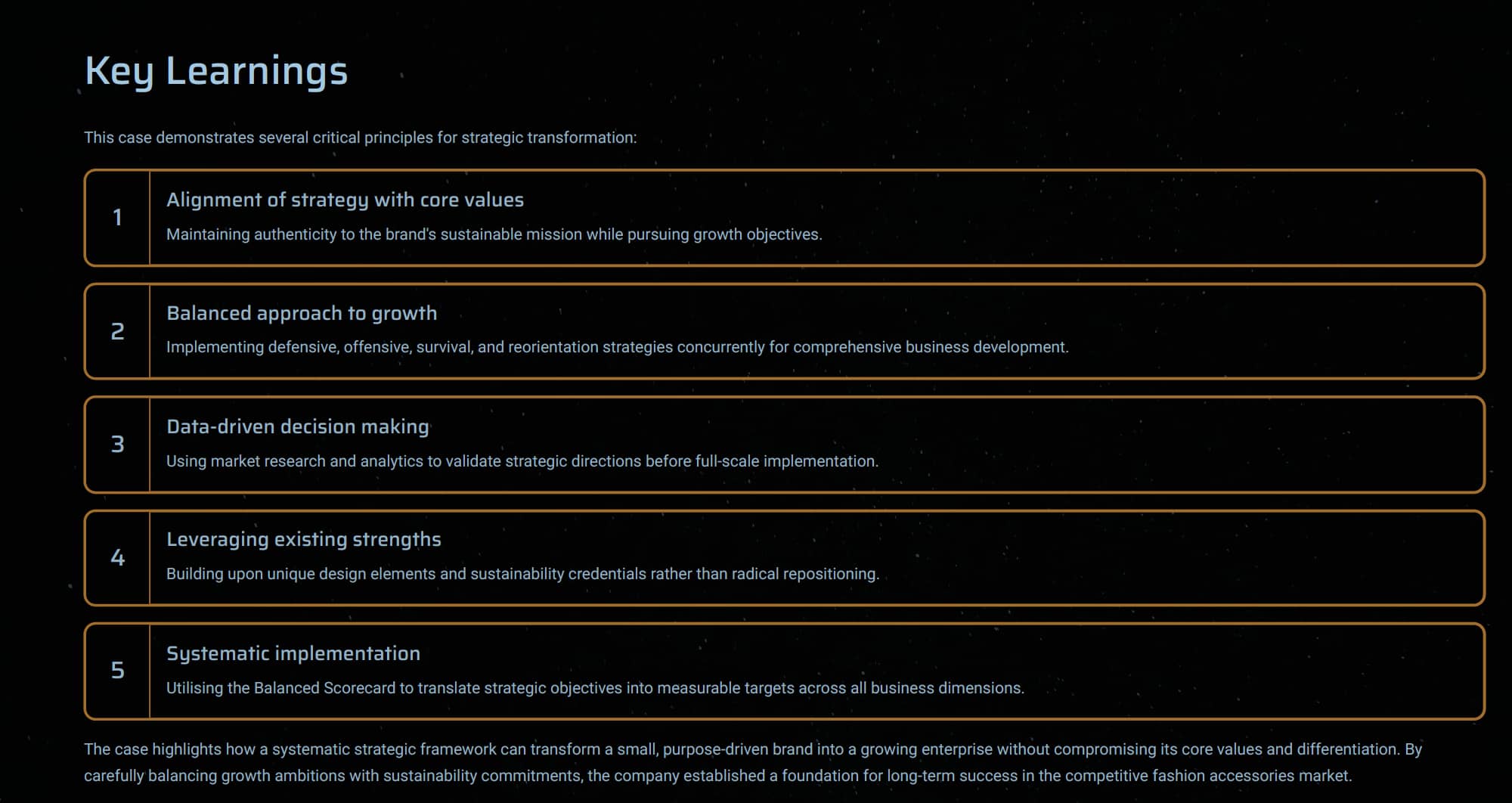Click the 'Key Learnings' slide title
The width and height of the screenshot is (1512, 803).
(216, 71)
